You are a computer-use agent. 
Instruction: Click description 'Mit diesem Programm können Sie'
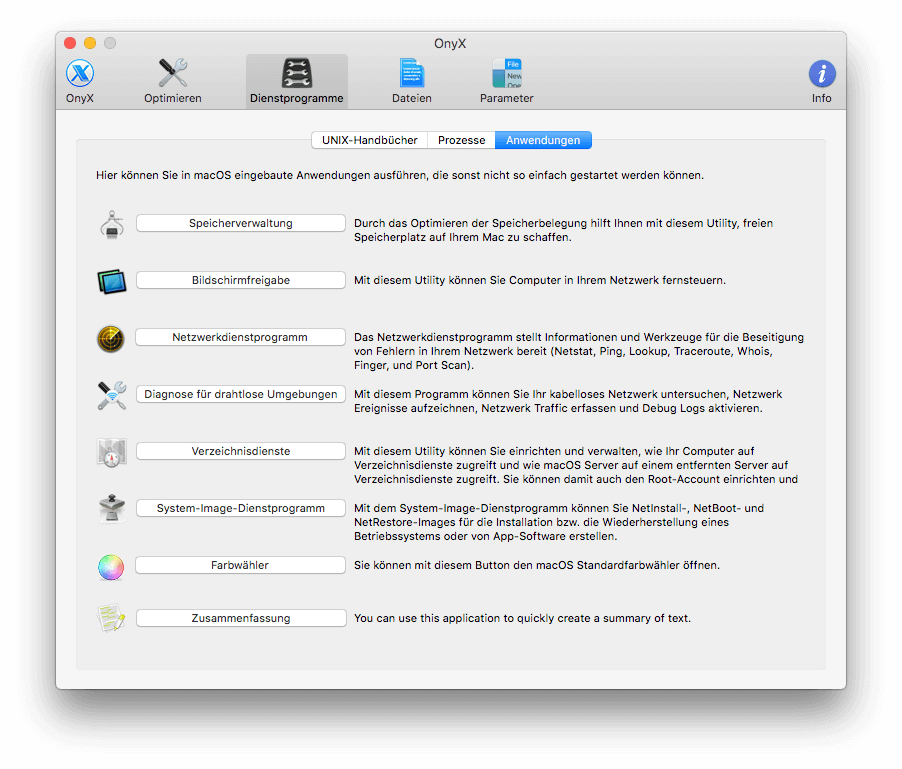click(568, 401)
